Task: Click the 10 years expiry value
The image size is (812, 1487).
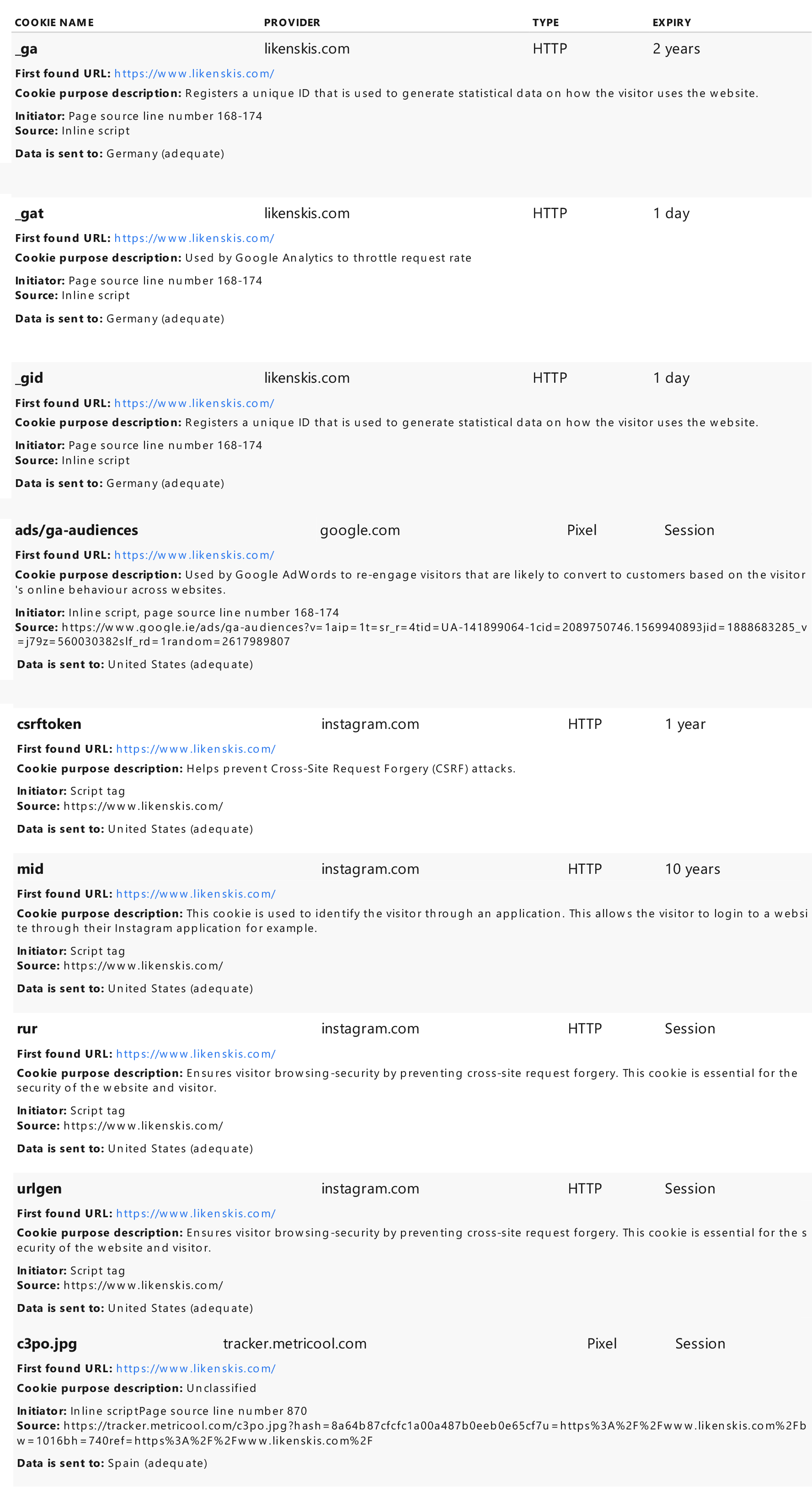Action: (x=692, y=869)
